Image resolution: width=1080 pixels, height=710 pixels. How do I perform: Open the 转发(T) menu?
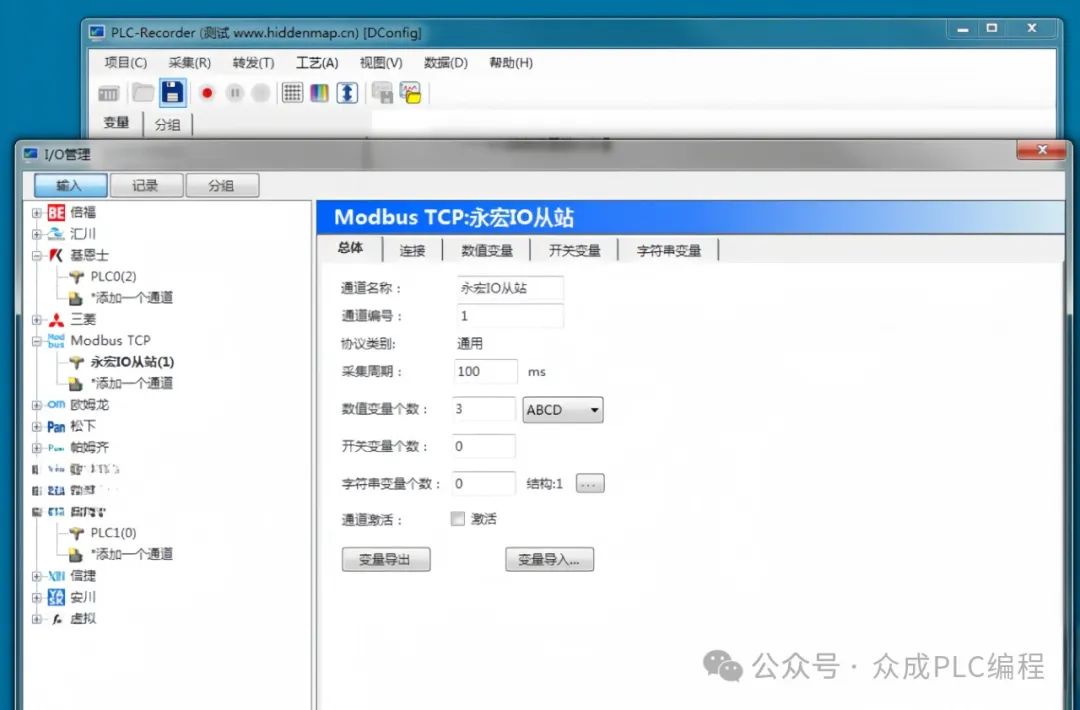pos(253,63)
